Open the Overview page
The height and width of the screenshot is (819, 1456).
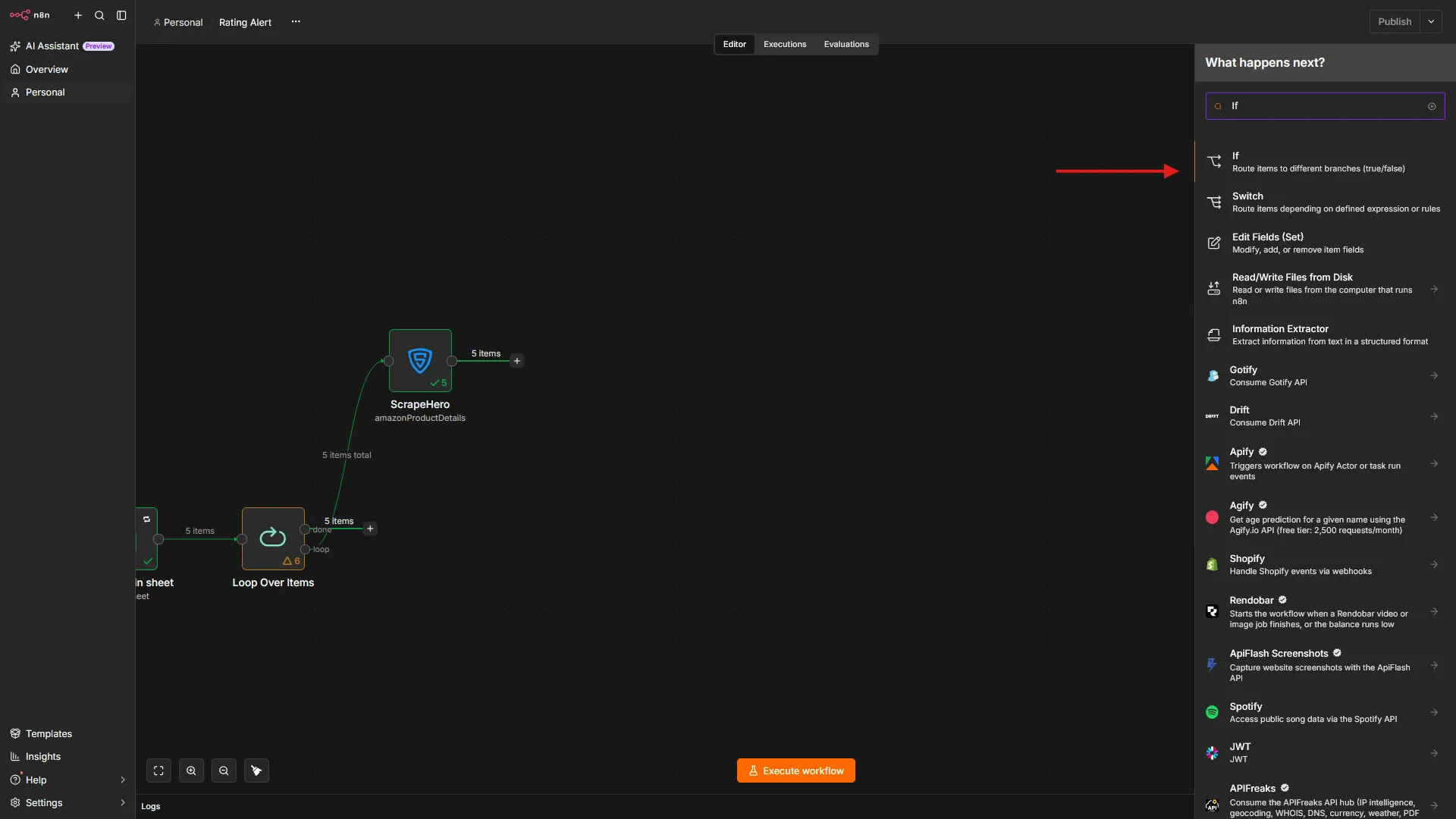pos(67,69)
